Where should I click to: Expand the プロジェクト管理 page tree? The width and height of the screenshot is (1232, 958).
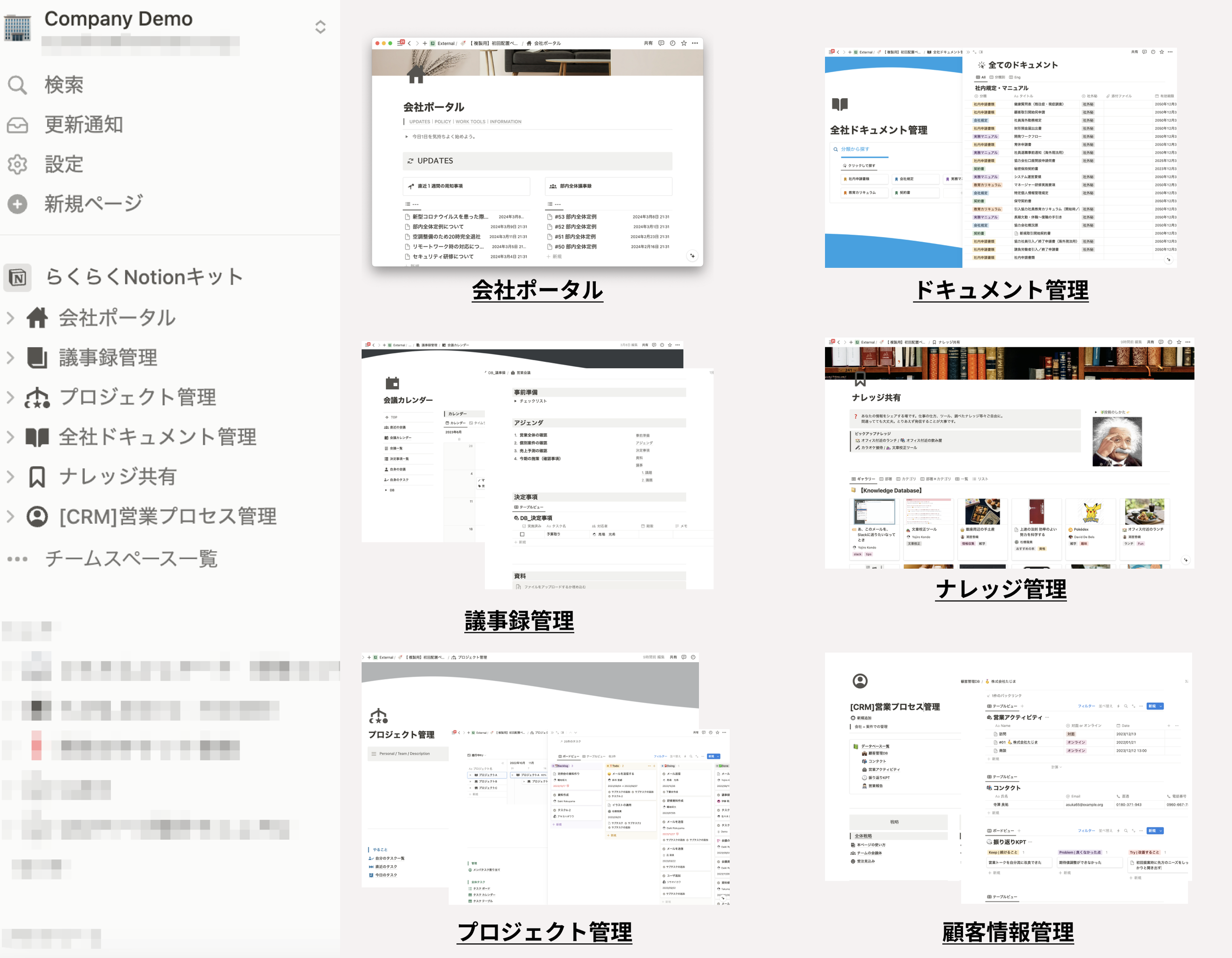(x=10, y=397)
